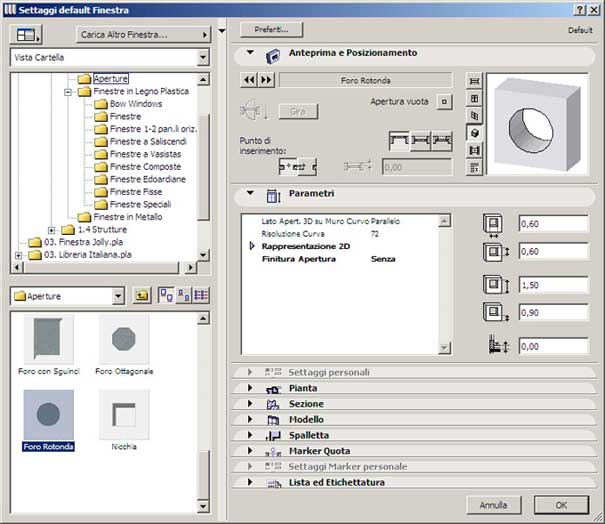Switch browser to large icons view

(166, 296)
